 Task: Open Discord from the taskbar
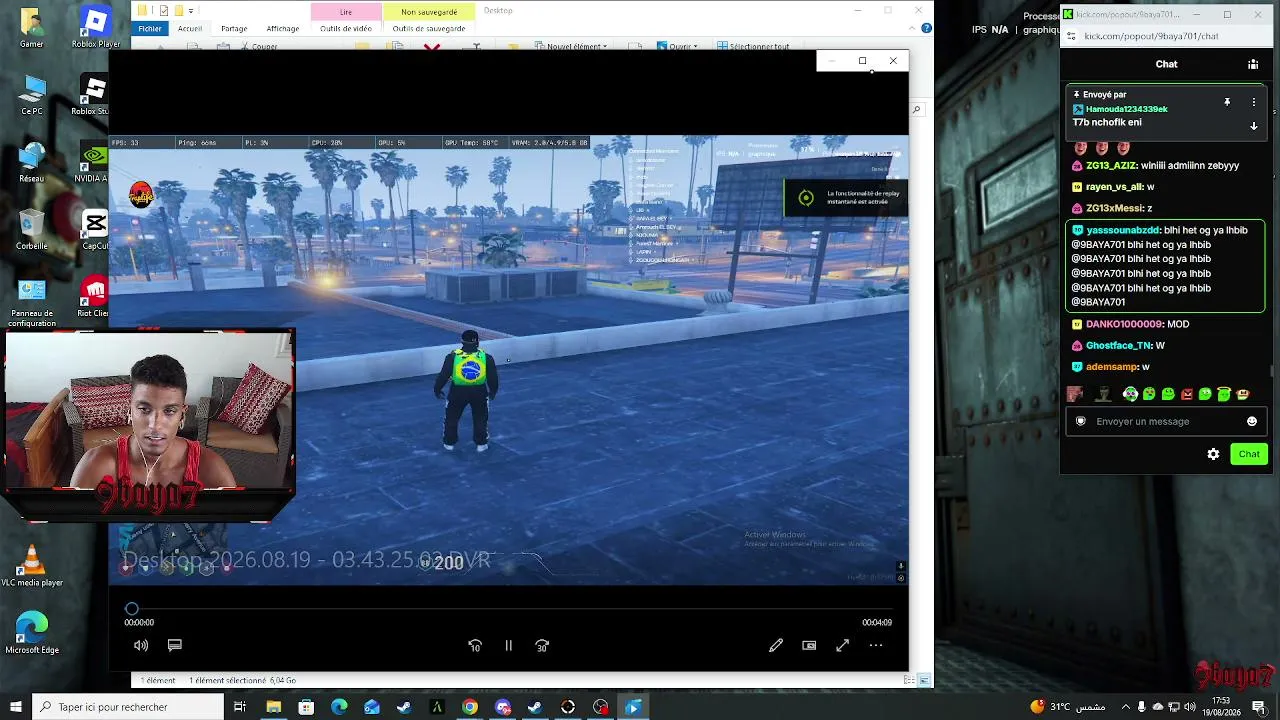[503, 707]
